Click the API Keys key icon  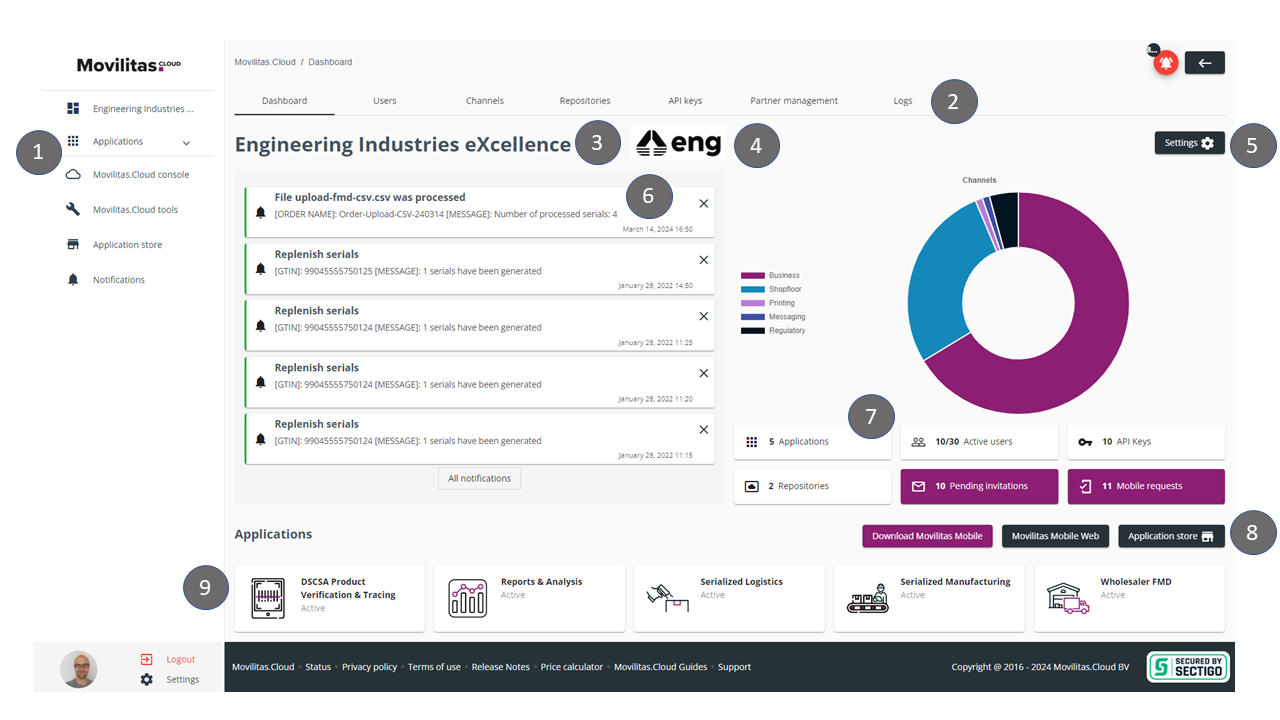coord(1086,441)
